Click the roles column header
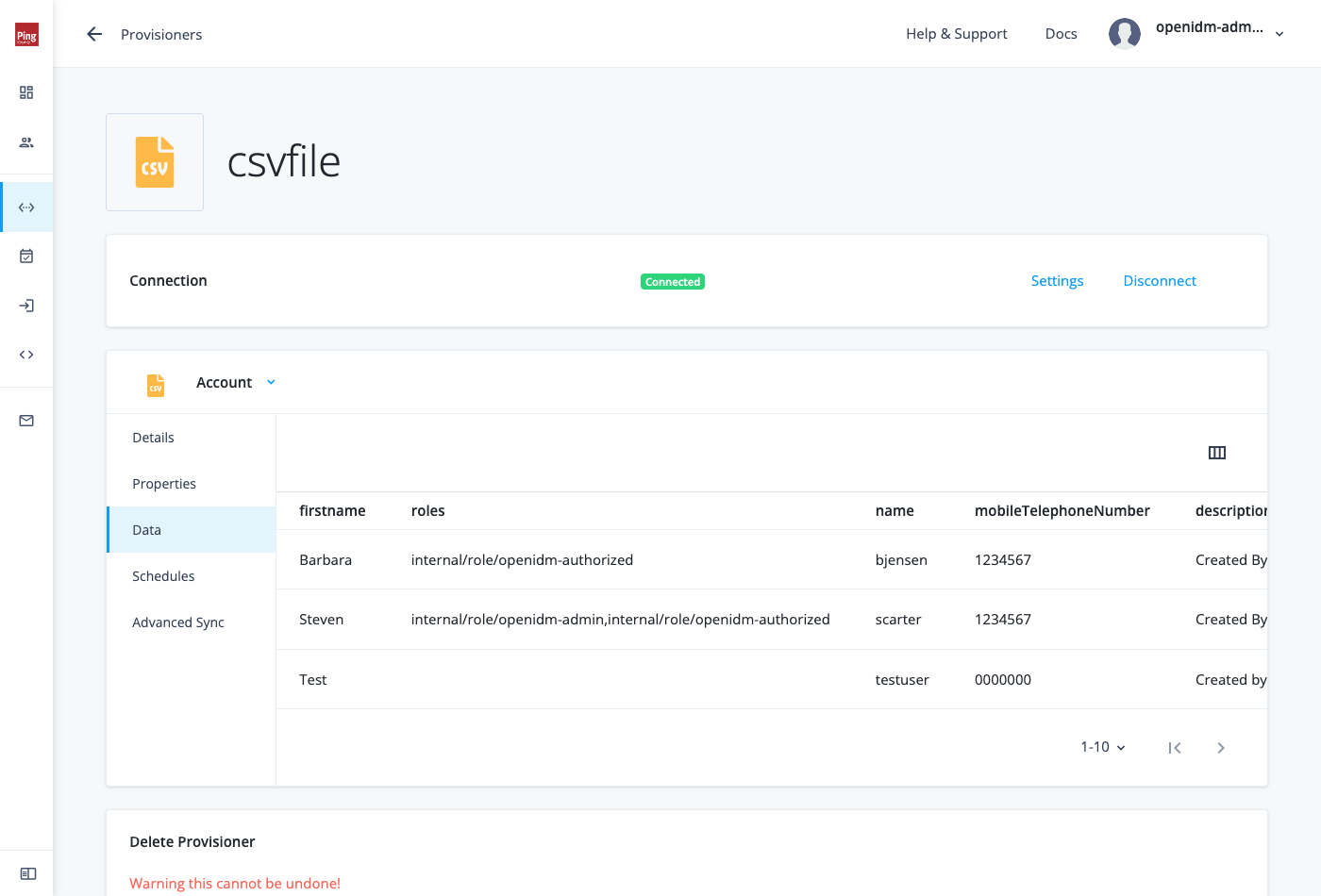 coord(428,511)
